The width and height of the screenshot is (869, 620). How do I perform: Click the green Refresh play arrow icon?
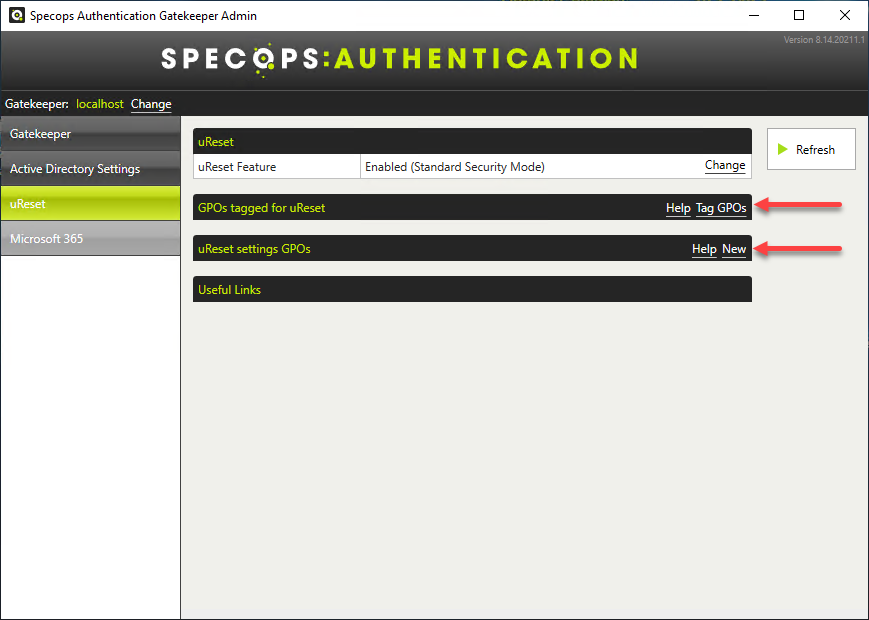[783, 149]
